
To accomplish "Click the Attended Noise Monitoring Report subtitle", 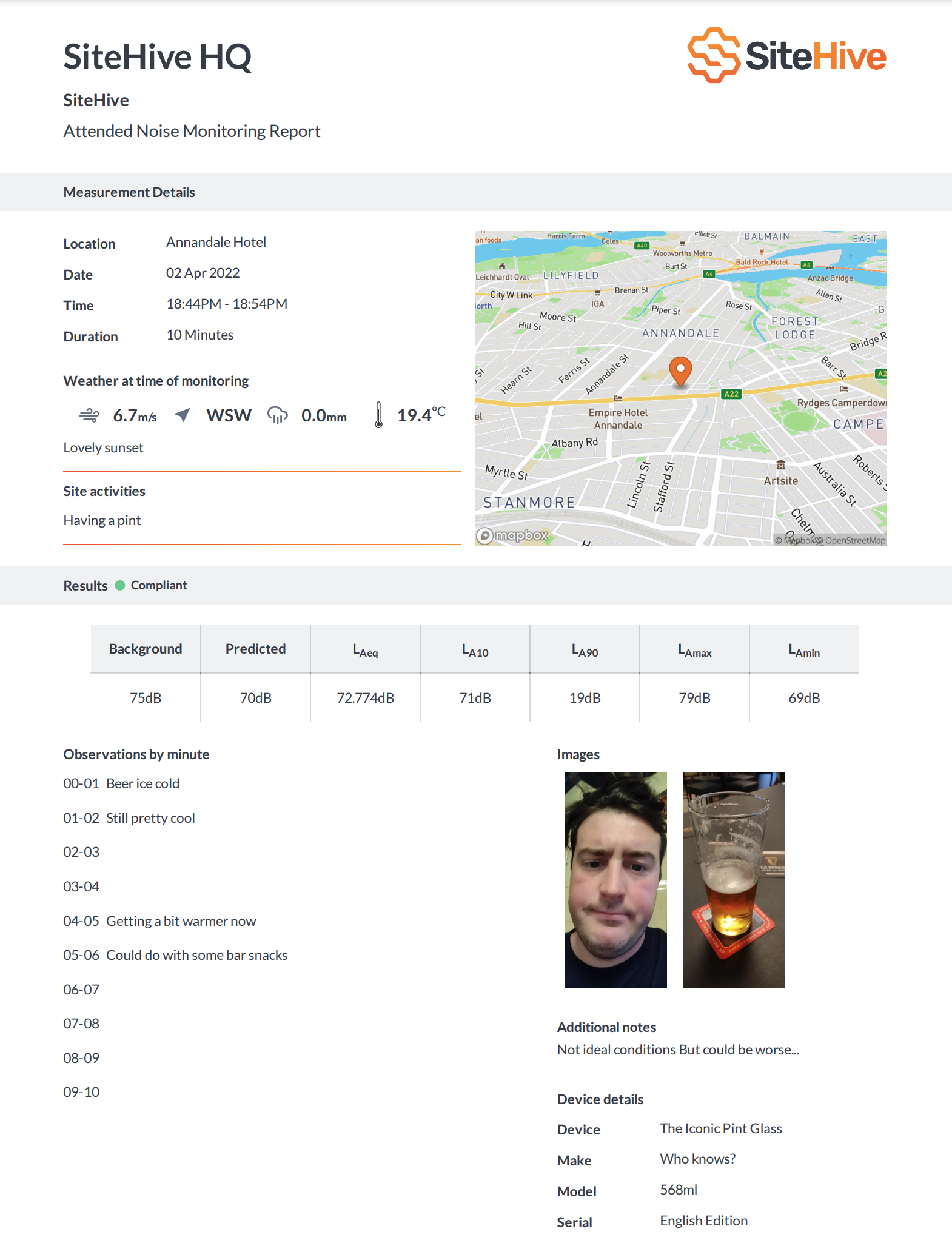I will point(192,131).
